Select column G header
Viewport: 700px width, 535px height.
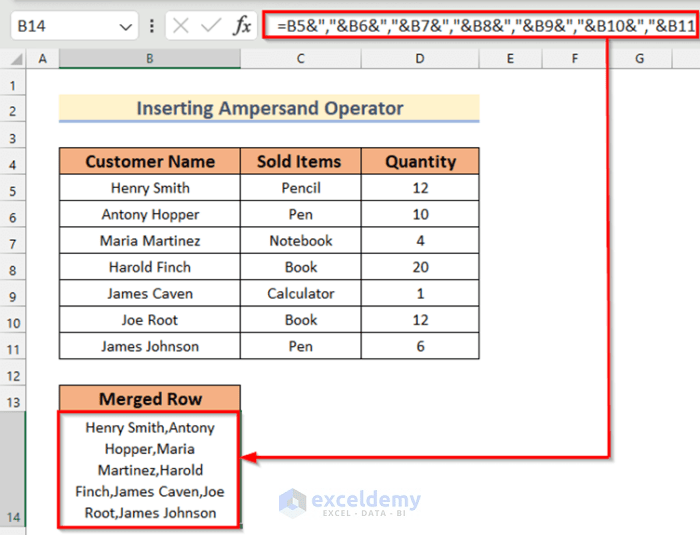pyautogui.click(x=639, y=59)
